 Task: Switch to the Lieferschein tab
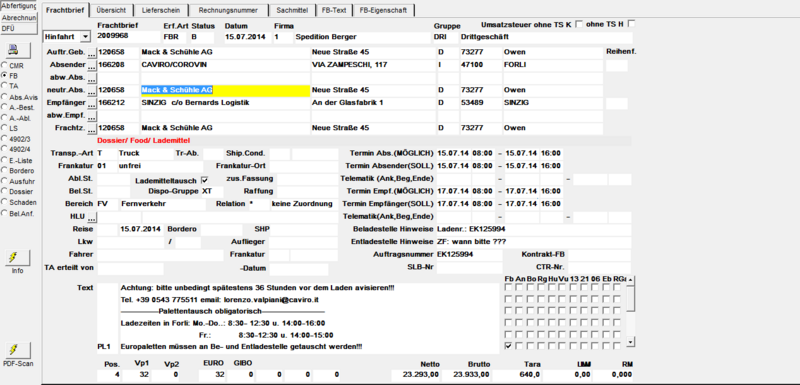(162, 10)
